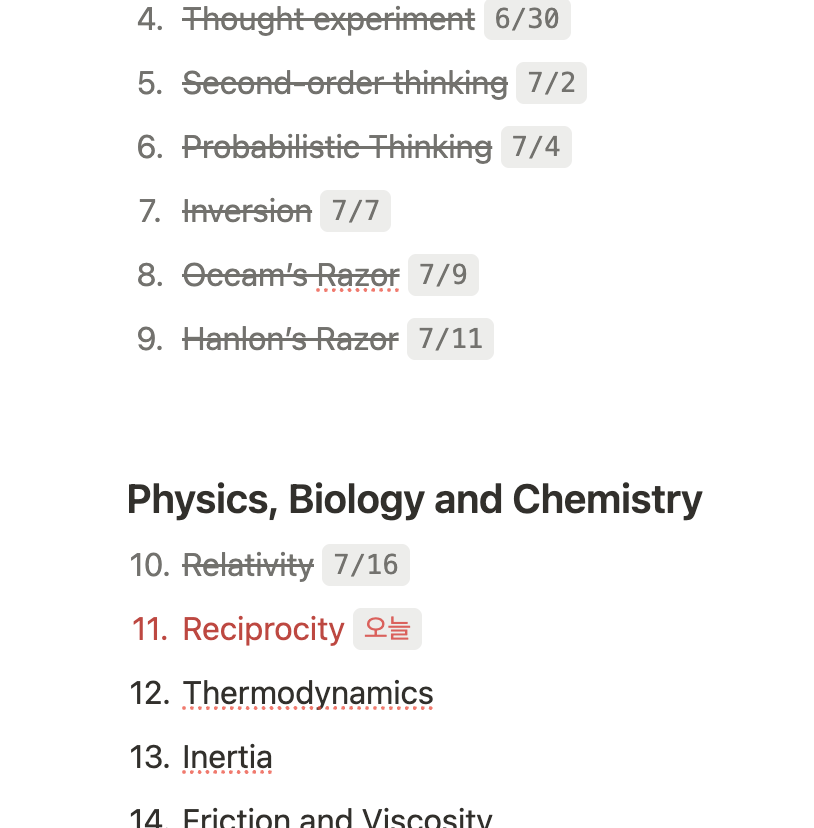Click the "Thermodynamics" list item
This screenshot has width=814, height=828.
click(x=308, y=693)
